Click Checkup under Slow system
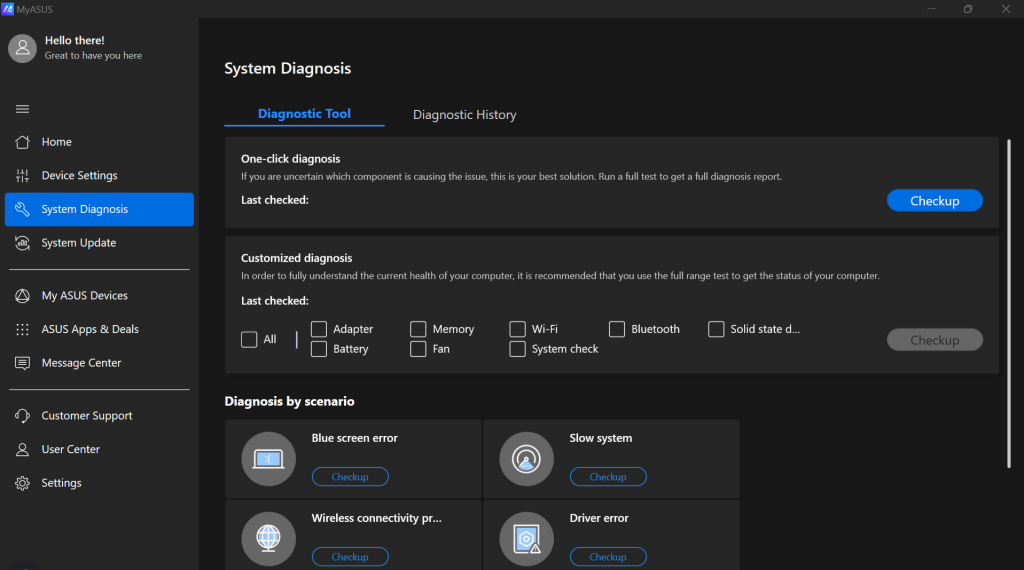The image size is (1024, 570). click(x=607, y=477)
